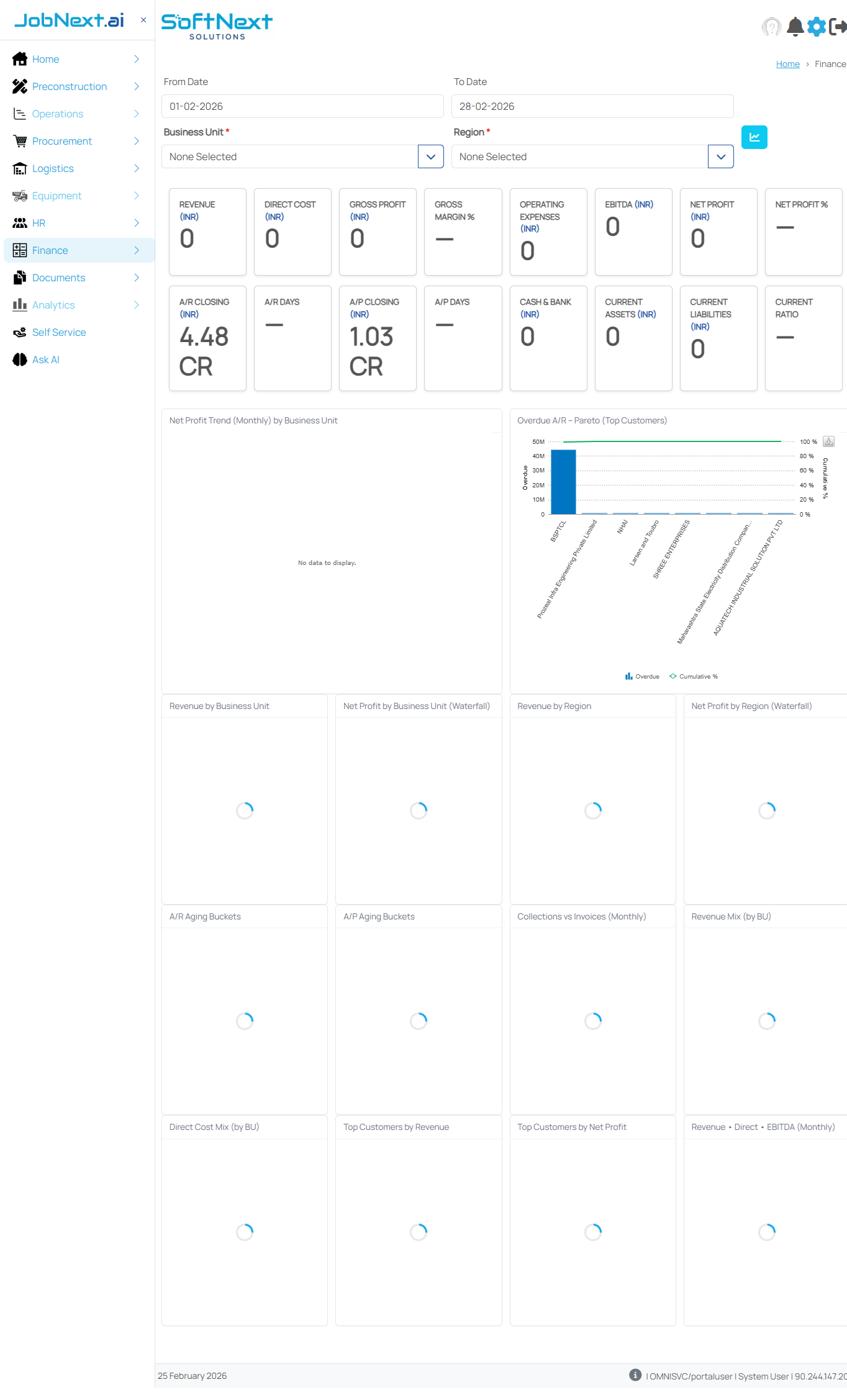Click the A/R Closing 4.48 CR card
Screen dimensions: 847x1400
tap(207, 338)
